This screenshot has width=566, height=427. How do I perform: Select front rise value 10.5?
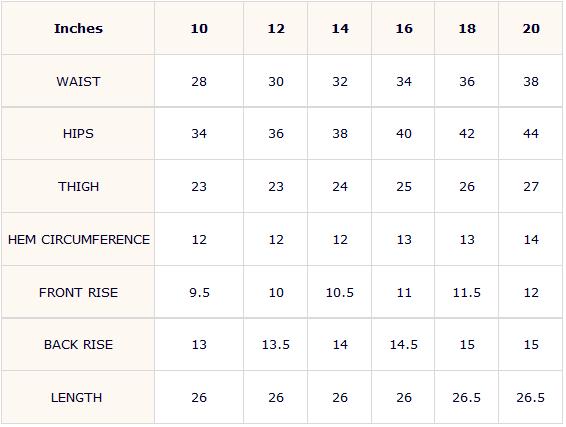pyautogui.click(x=340, y=292)
